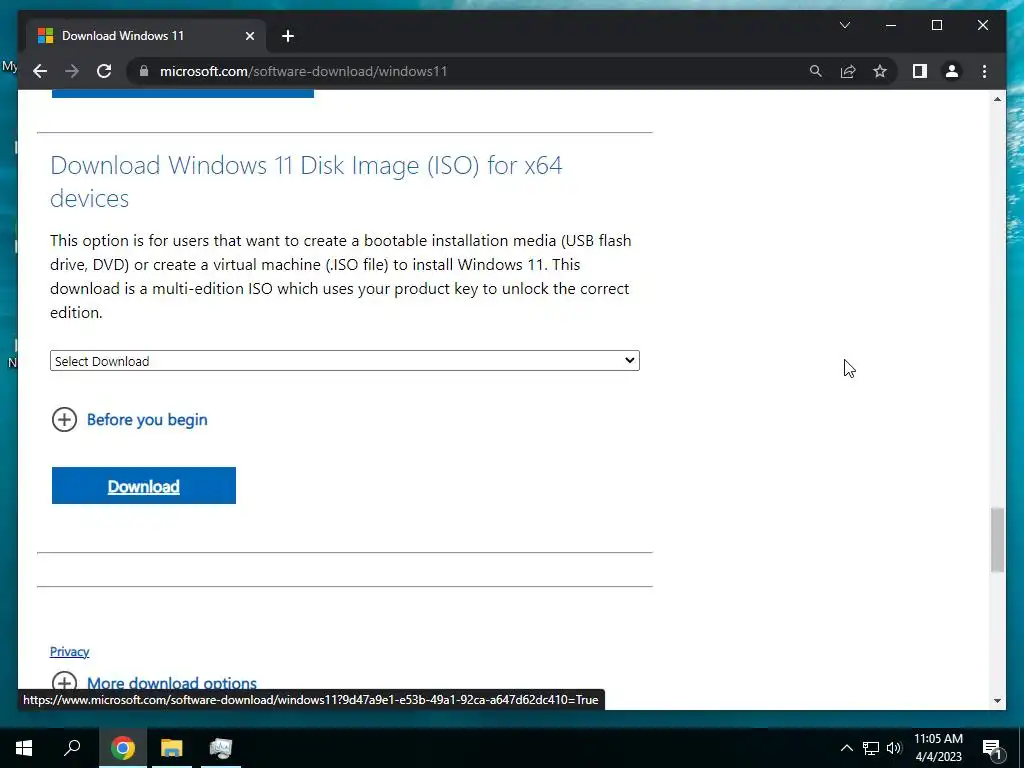This screenshot has height=768, width=1024.
Task: Close the Download Windows 11 tab
Action: coord(249,36)
